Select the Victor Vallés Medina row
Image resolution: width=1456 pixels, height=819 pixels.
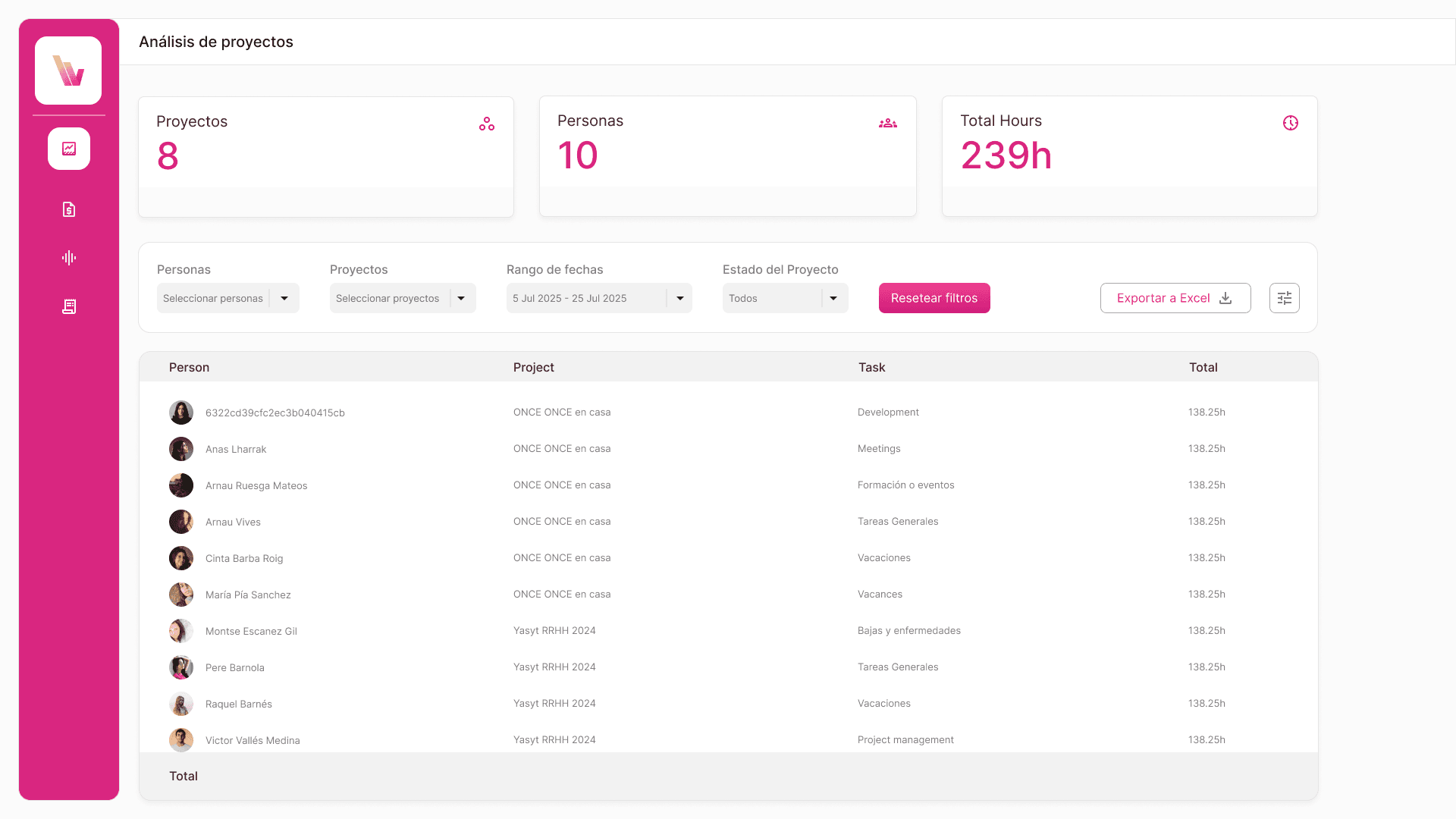253,740
